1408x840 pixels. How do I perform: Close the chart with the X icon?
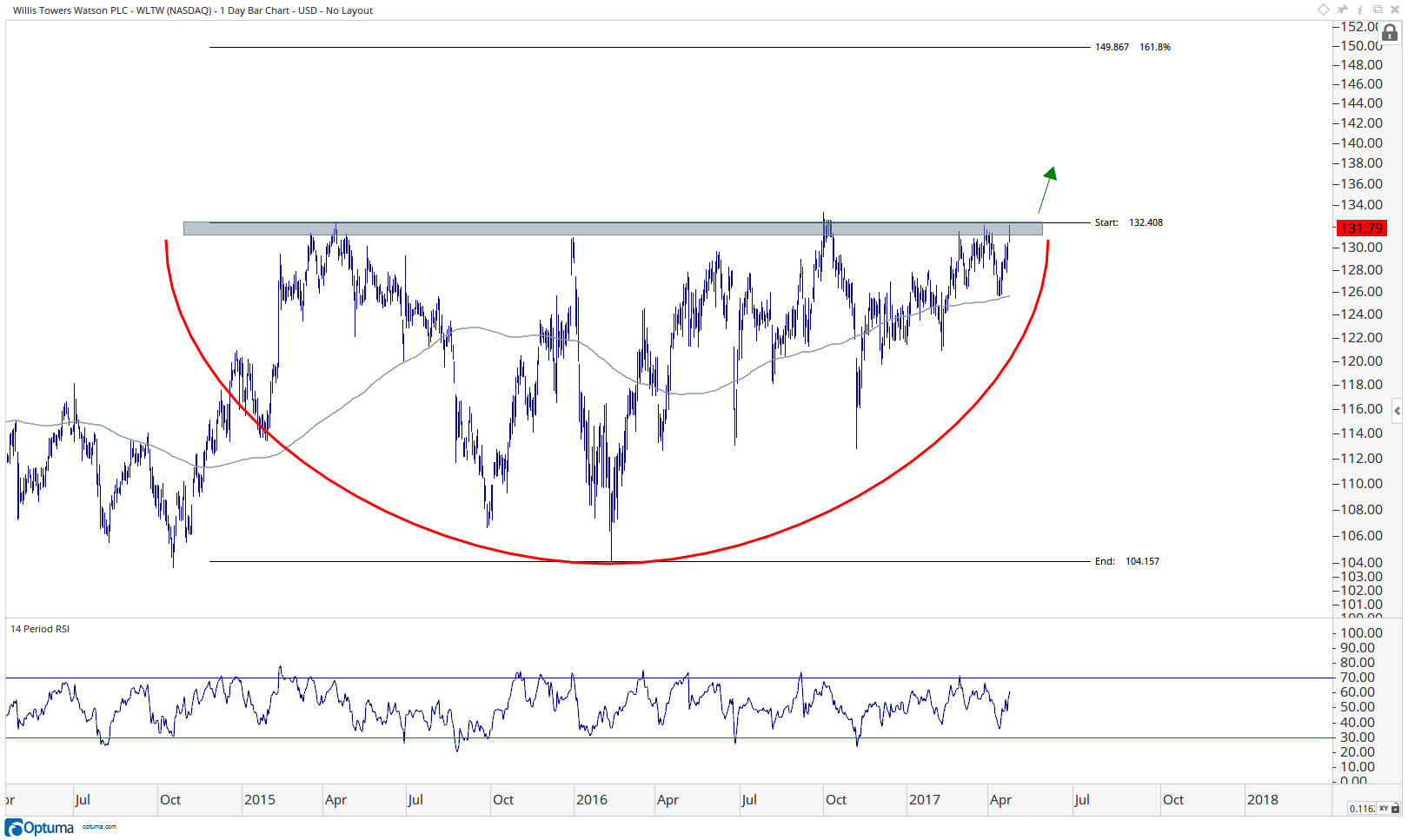[x=1395, y=10]
